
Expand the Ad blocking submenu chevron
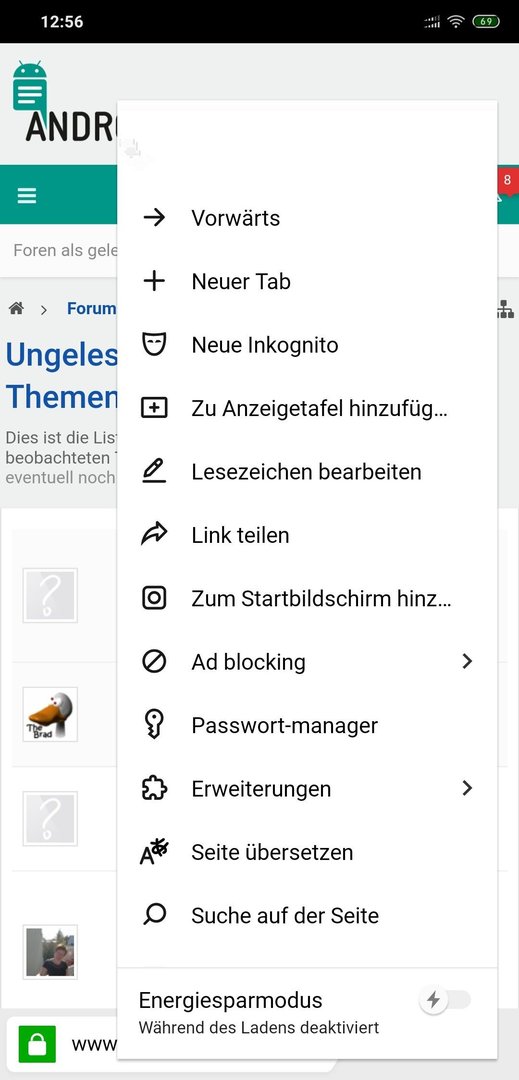467,662
